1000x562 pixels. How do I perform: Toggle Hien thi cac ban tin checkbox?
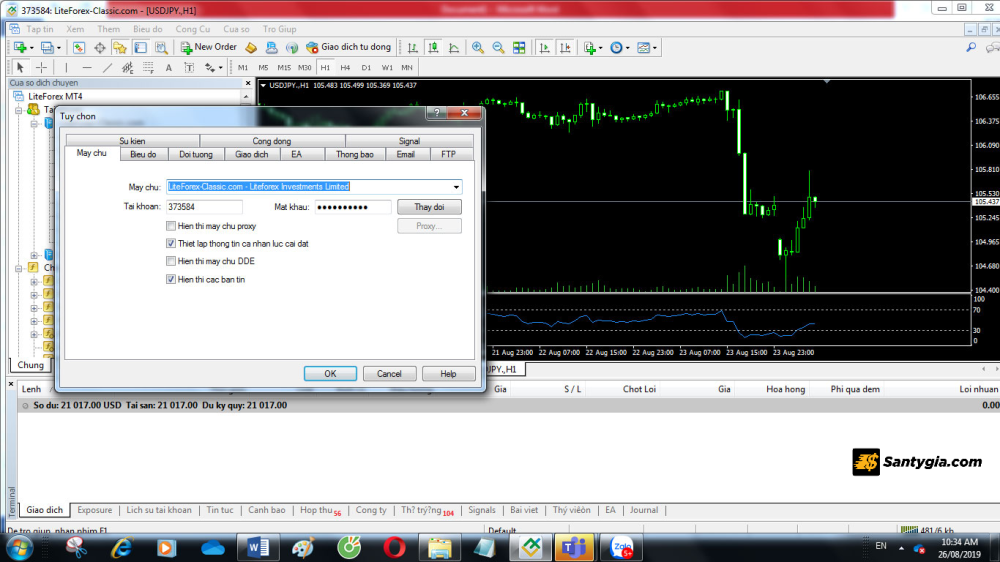[x=171, y=279]
